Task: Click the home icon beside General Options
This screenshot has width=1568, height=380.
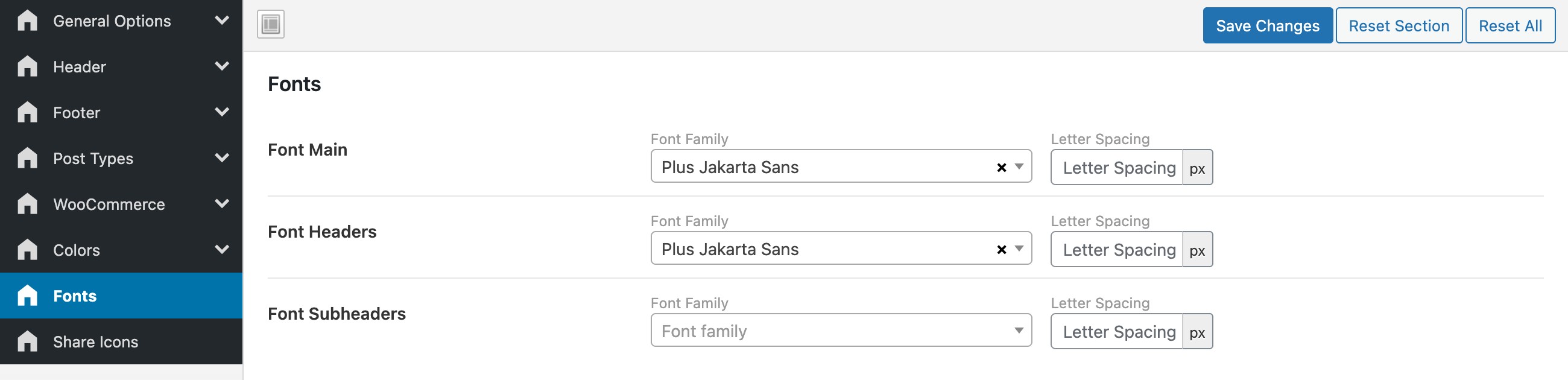Action: (x=27, y=21)
